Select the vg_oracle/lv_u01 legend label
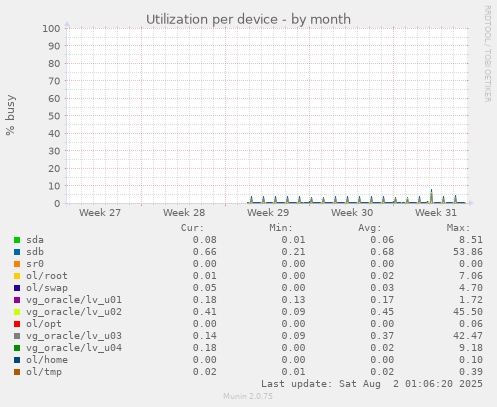Screen dimensions: 497x407 point(74,300)
